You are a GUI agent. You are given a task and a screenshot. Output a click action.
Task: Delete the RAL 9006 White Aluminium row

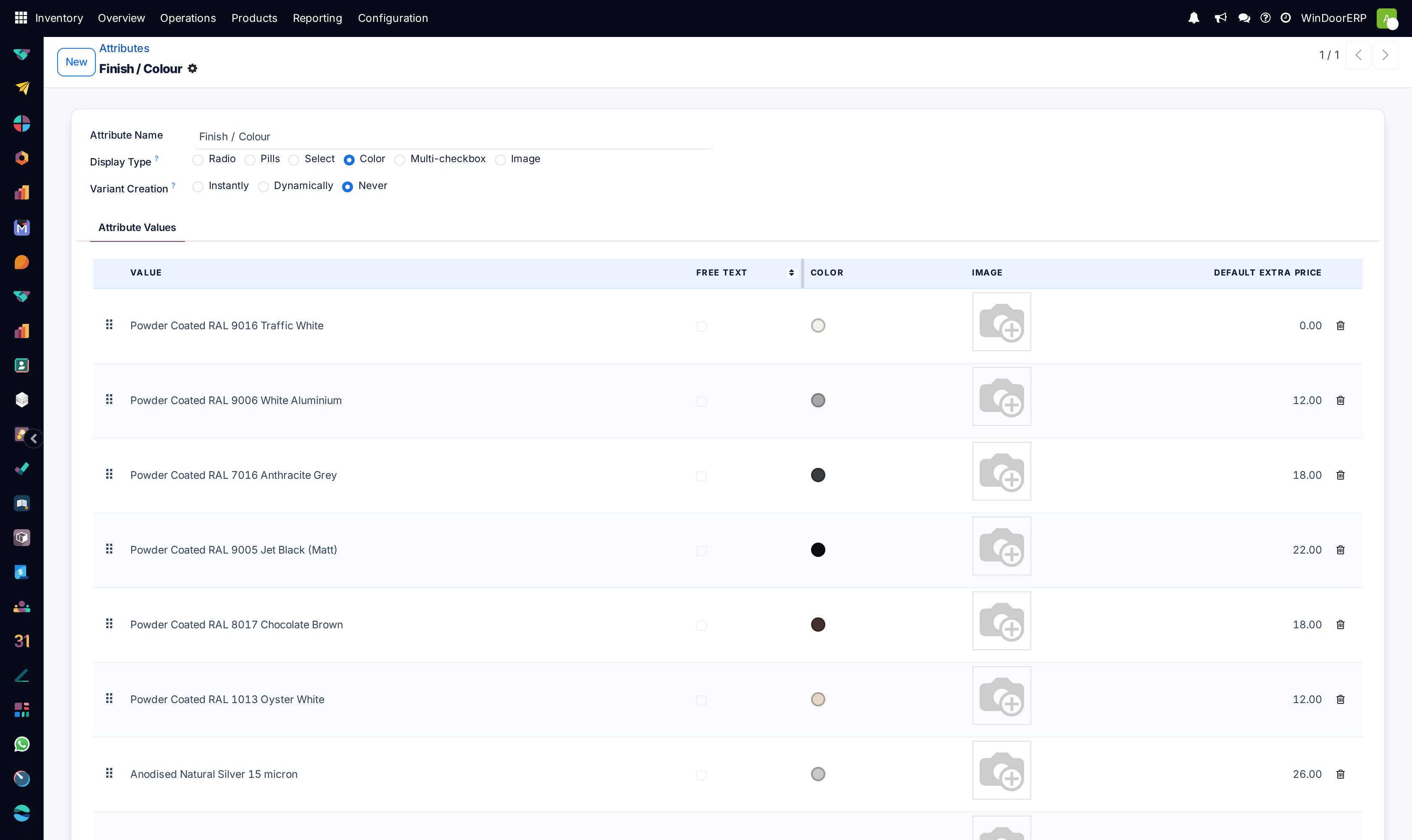pos(1340,400)
